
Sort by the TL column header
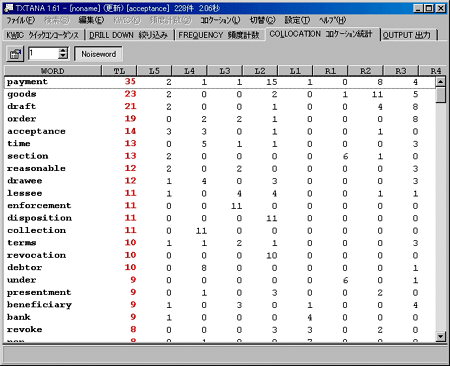pos(119,71)
